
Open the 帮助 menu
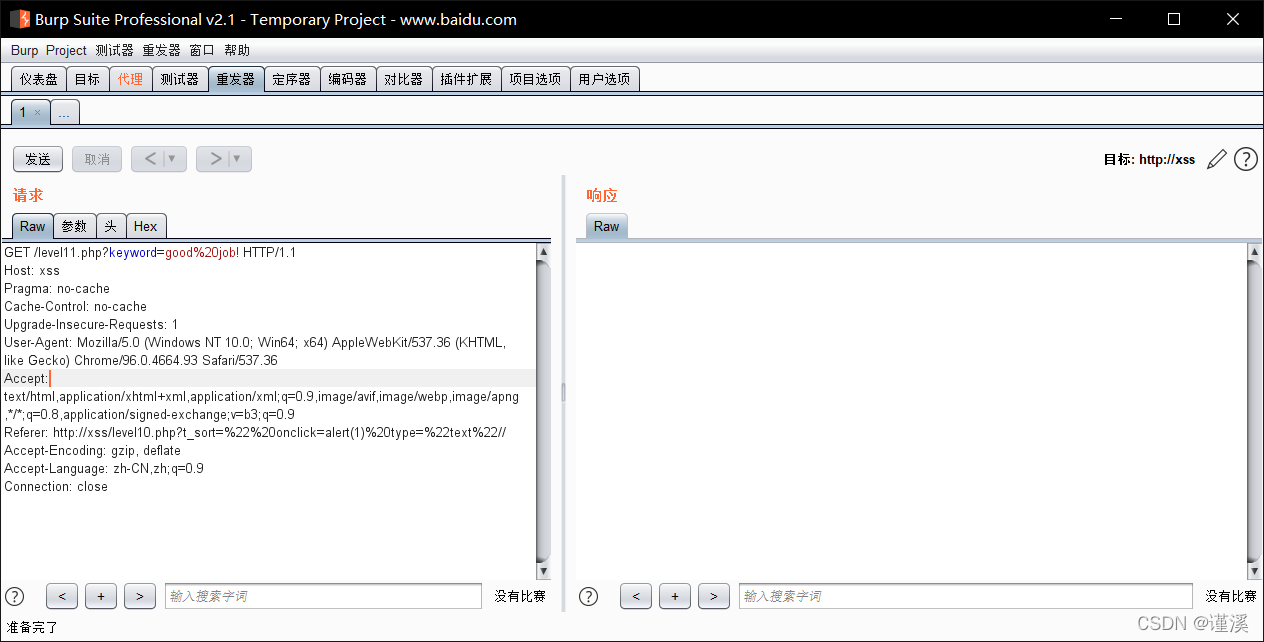pos(237,50)
